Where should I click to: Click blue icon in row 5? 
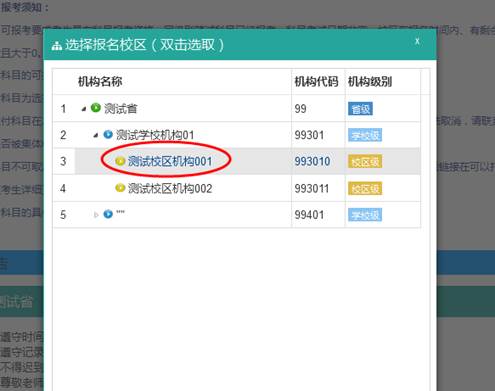click(x=108, y=214)
